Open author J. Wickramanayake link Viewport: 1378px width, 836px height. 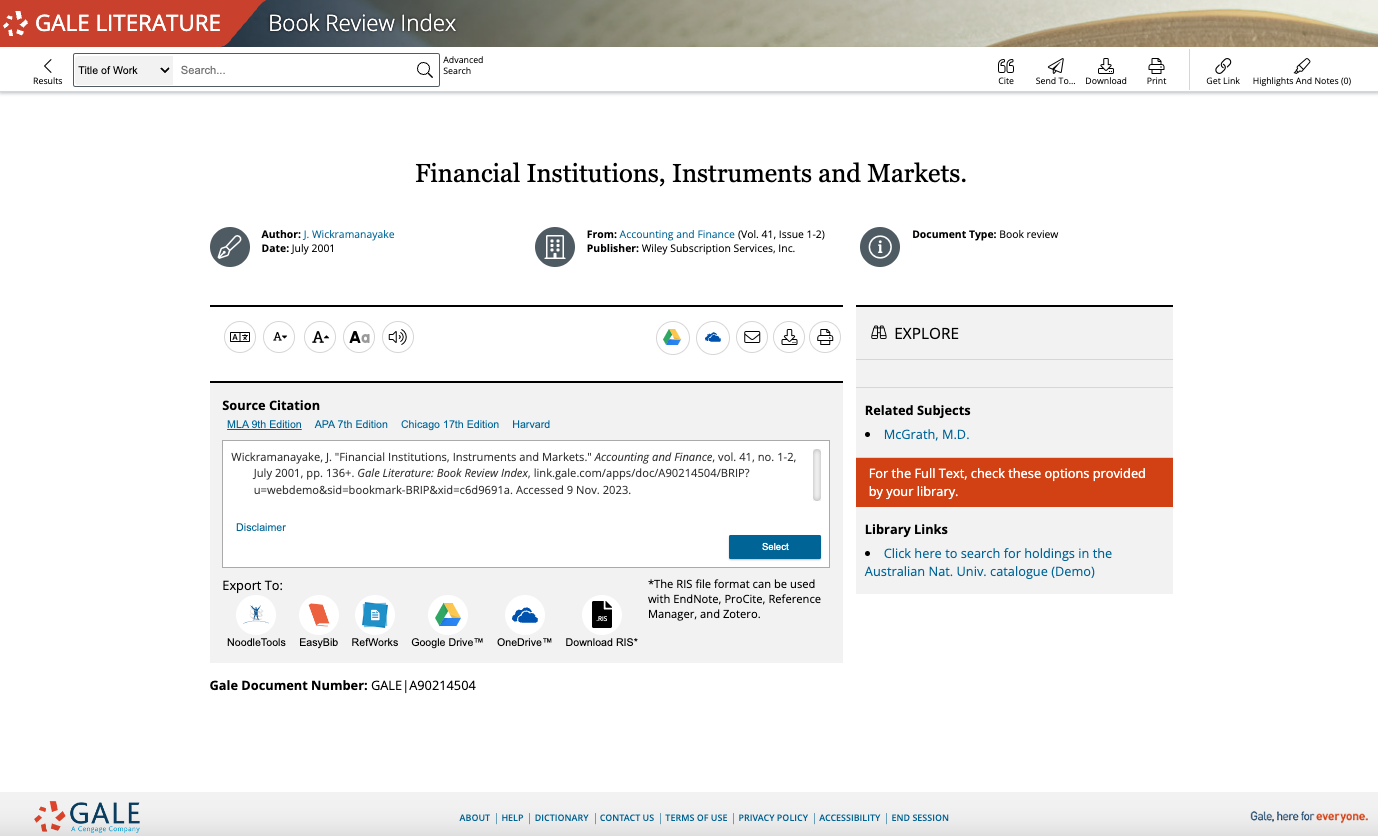point(349,234)
